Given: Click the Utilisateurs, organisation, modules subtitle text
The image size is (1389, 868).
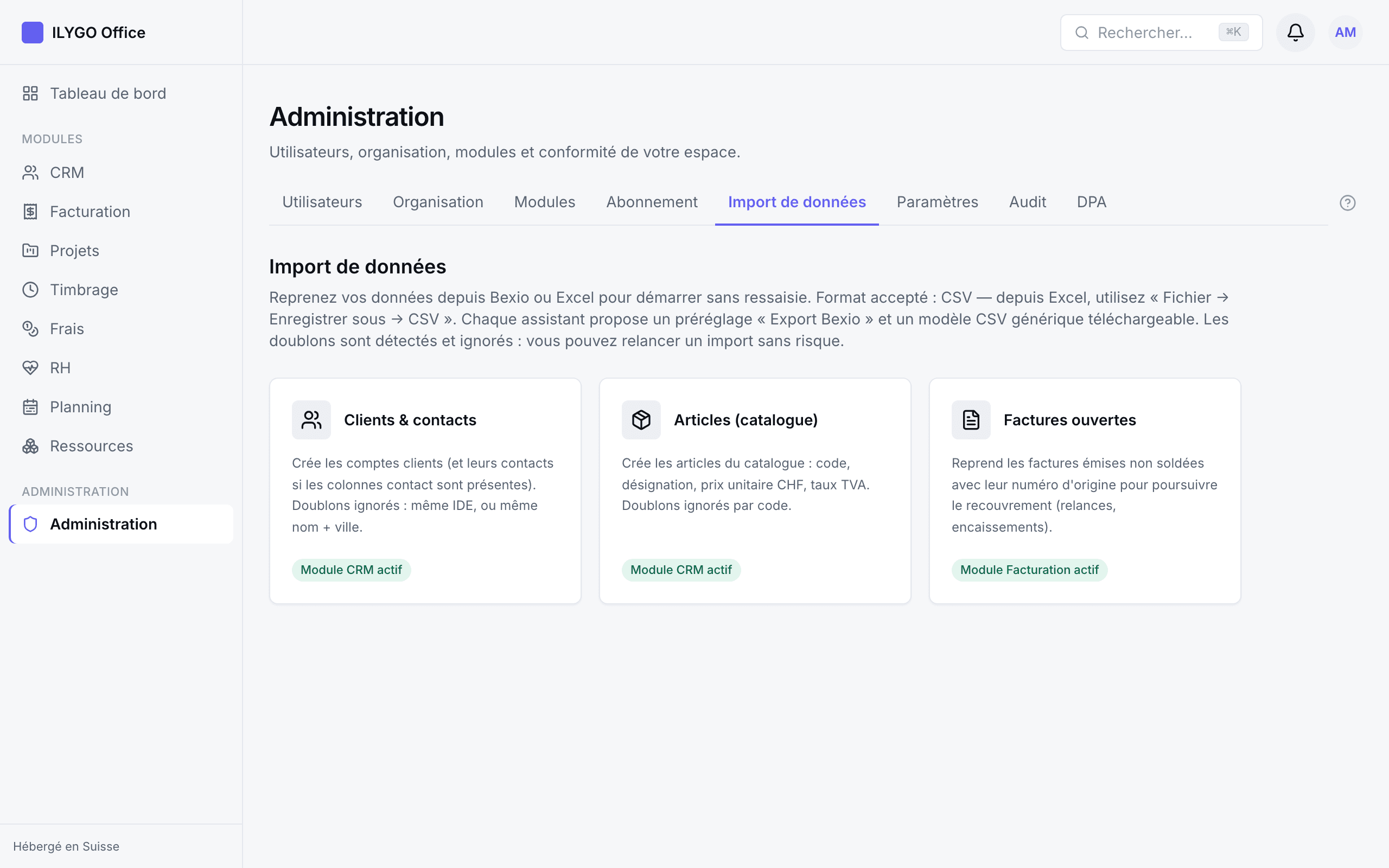Looking at the screenshot, I should click(505, 151).
